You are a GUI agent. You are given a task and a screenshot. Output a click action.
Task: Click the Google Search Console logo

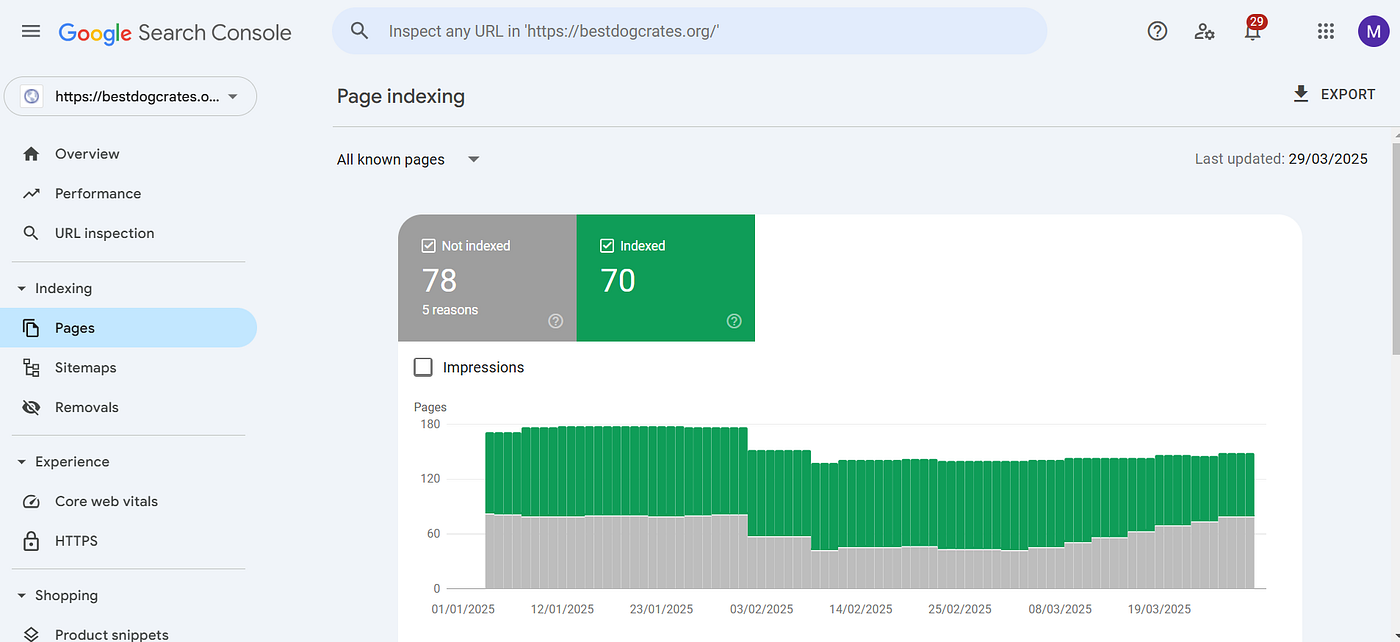point(175,32)
